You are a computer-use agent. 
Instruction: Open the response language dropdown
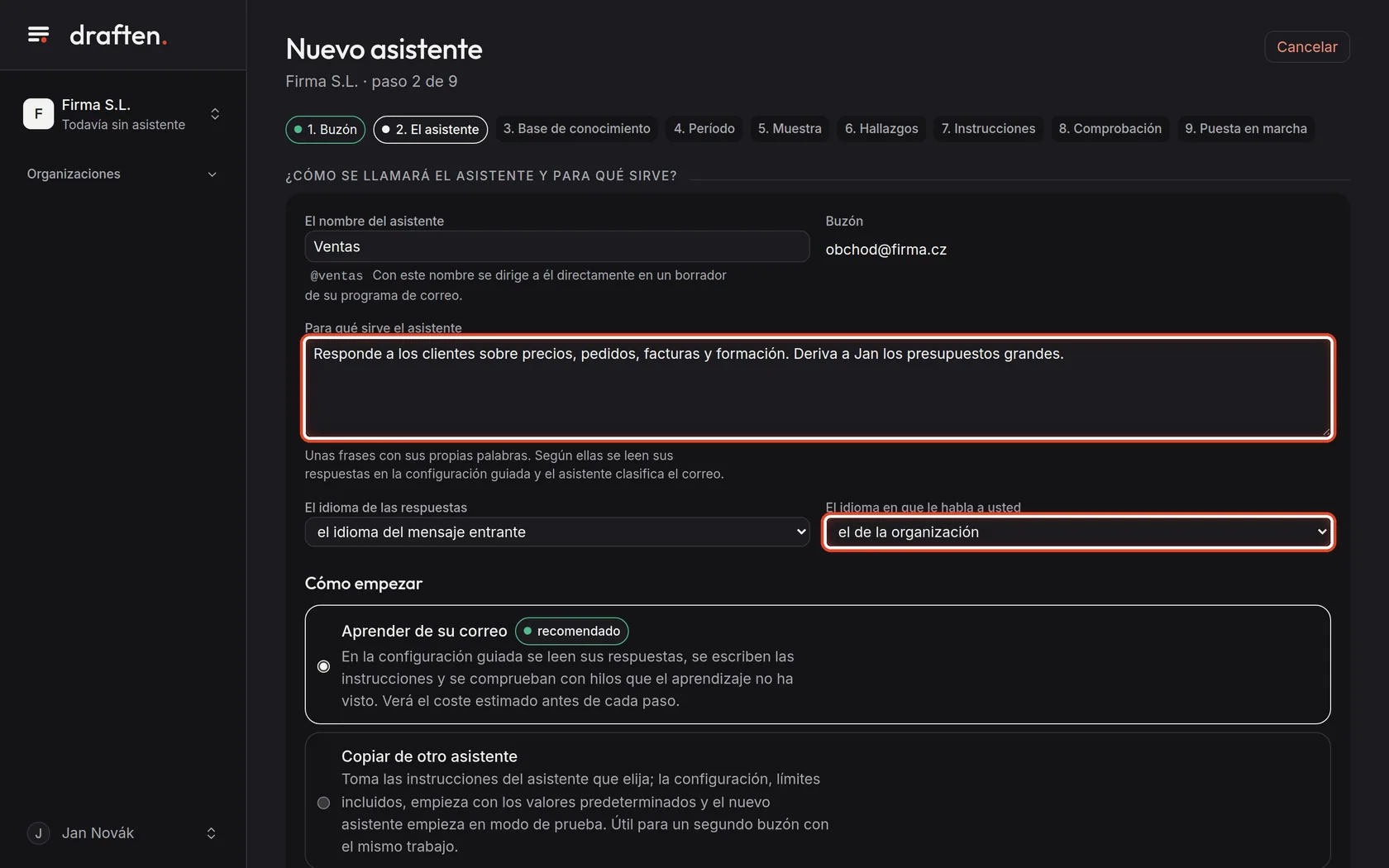pos(556,532)
